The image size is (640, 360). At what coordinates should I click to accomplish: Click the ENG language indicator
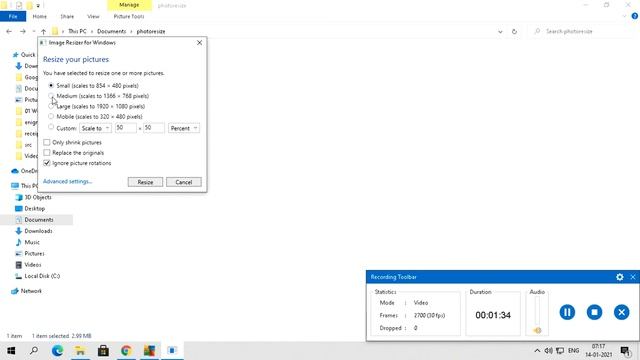click(x=573, y=351)
